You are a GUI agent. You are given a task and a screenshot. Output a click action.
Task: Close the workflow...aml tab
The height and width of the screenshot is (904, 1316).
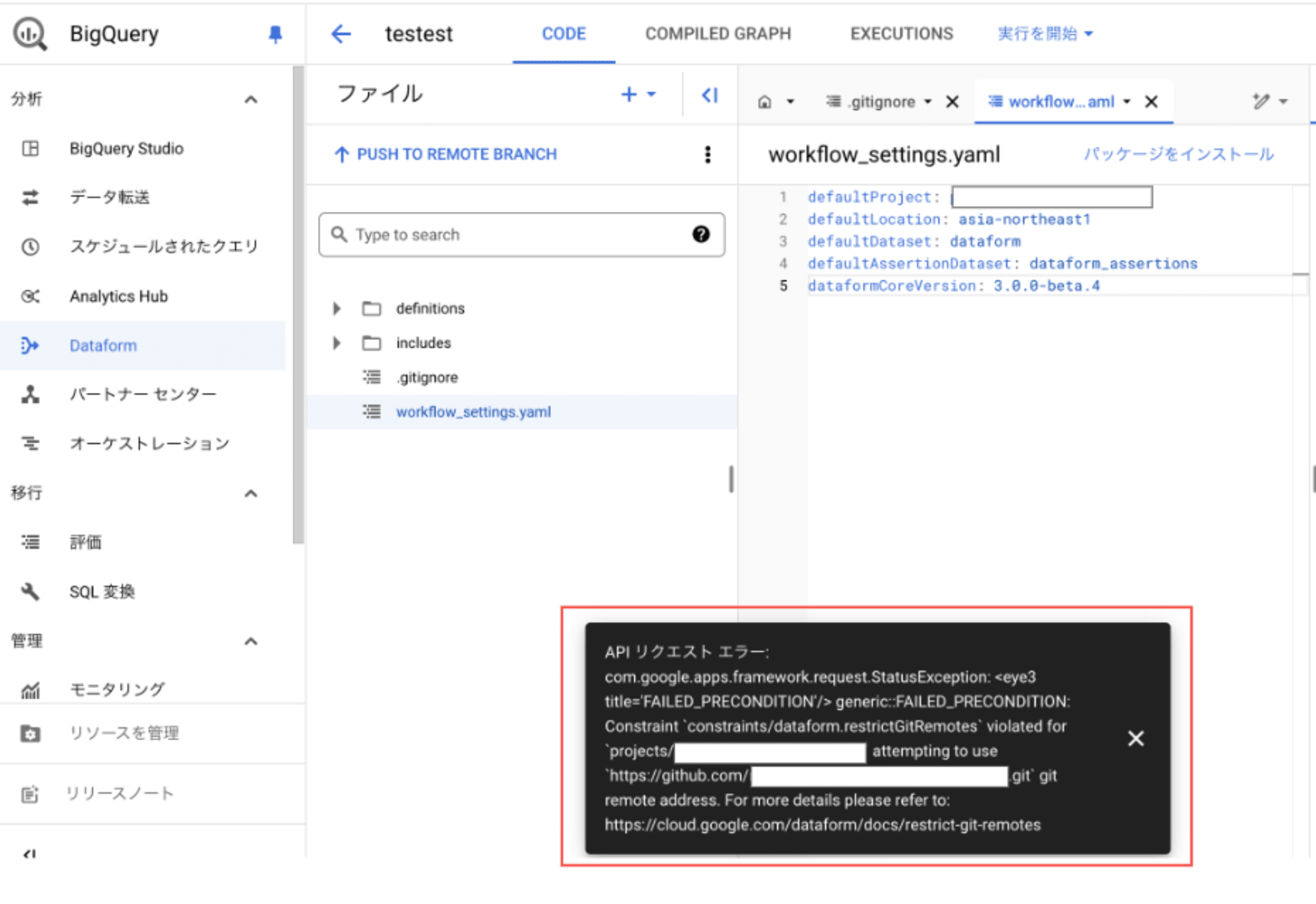click(1151, 102)
